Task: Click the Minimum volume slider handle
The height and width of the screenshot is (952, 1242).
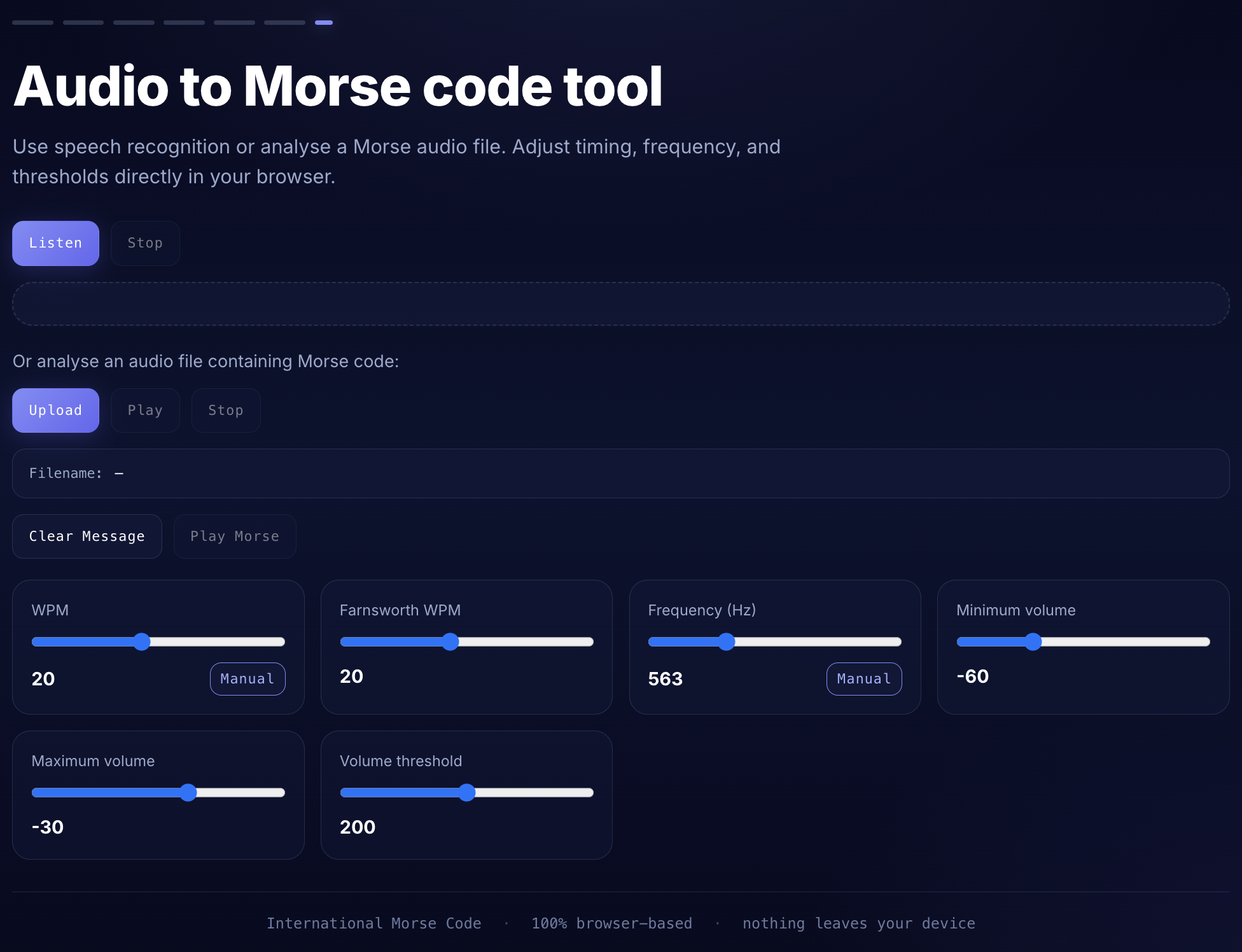Action: click(1032, 641)
